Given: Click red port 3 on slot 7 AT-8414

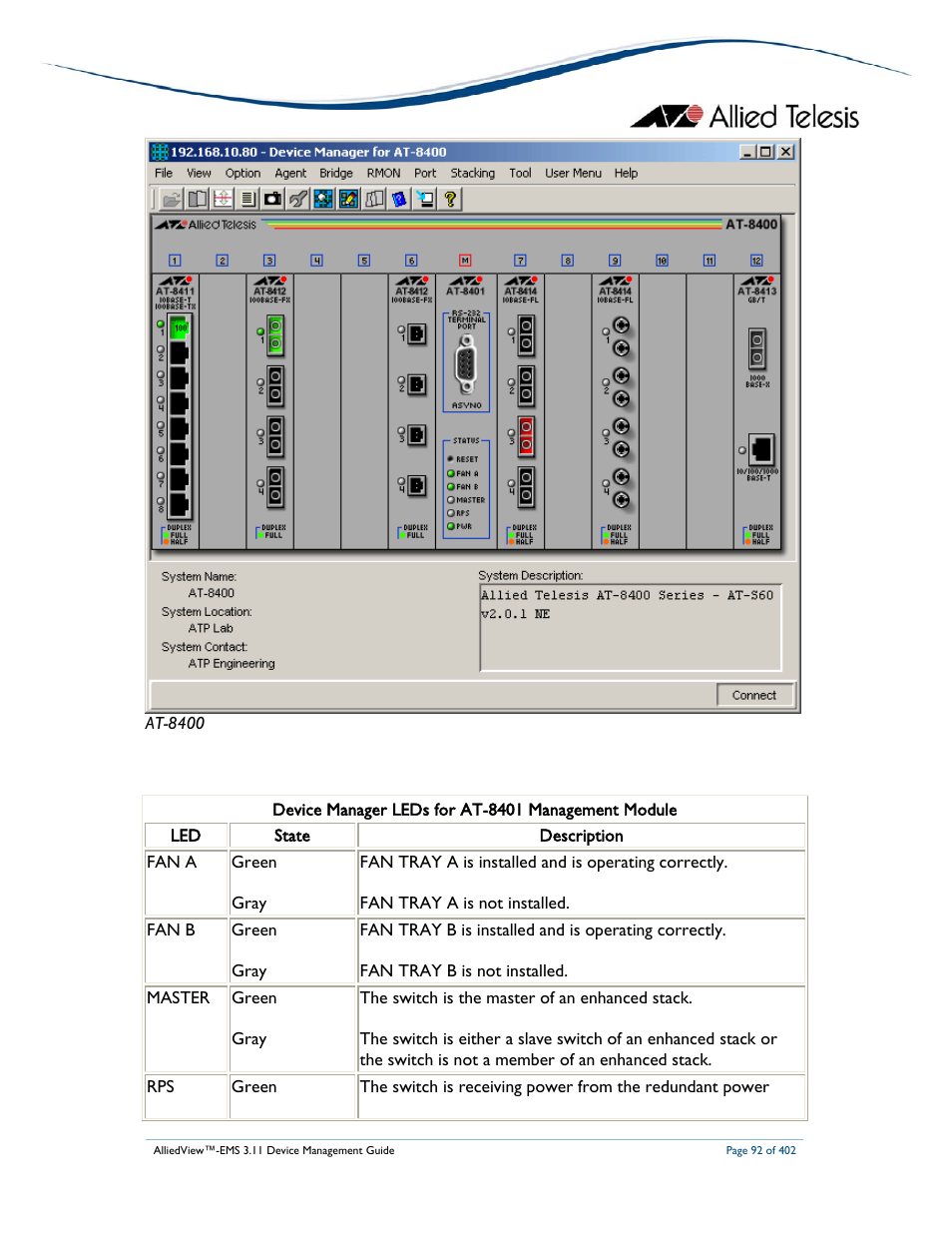Looking at the screenshot, I should 526,435.
